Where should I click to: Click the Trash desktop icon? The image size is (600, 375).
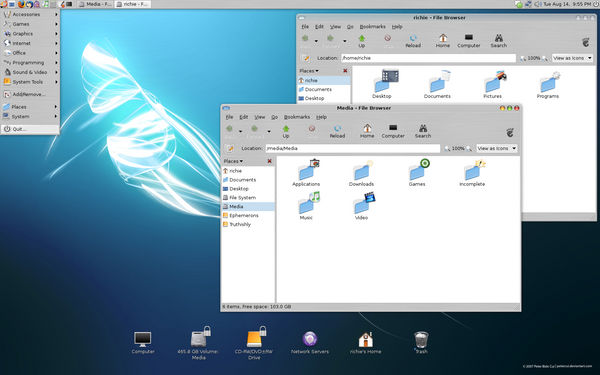coord(421,342)
